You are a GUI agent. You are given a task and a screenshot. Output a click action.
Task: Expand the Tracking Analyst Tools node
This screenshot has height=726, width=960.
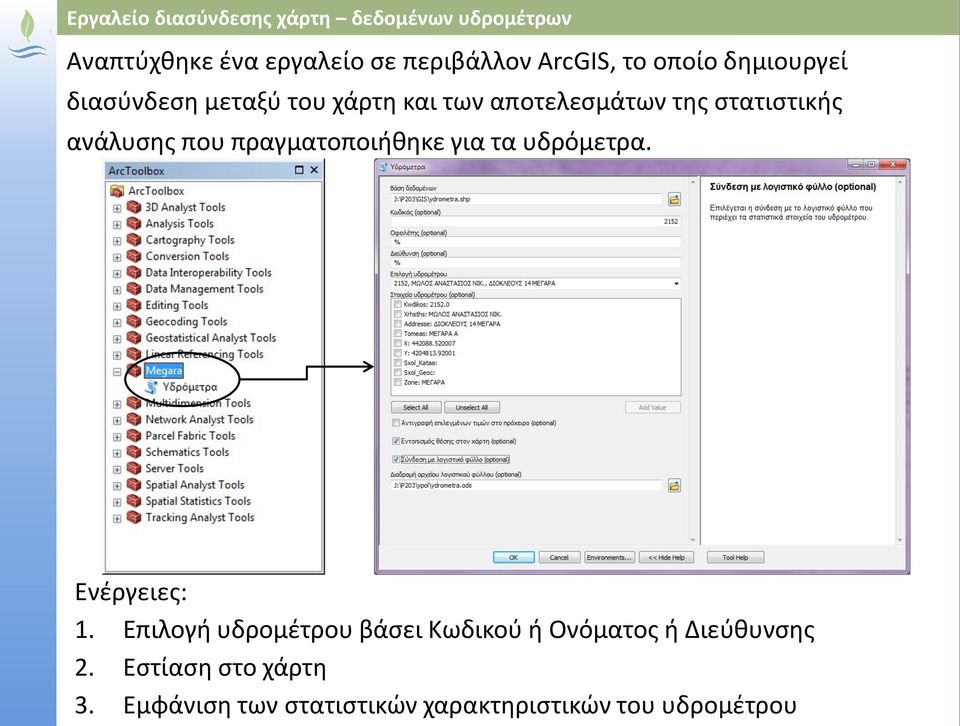click(x=117, y=518)
